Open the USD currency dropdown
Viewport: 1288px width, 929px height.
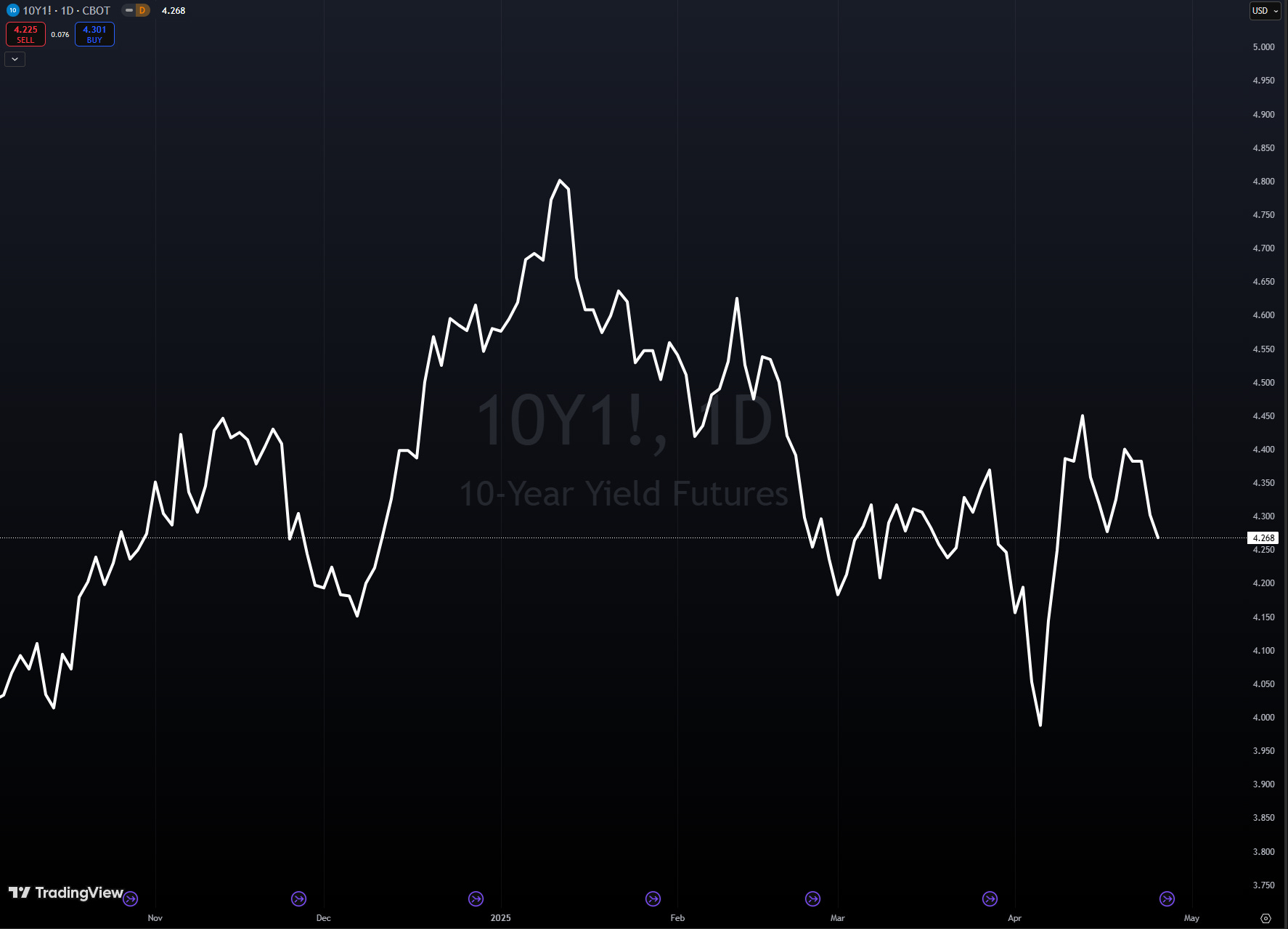coord(1265,11)
